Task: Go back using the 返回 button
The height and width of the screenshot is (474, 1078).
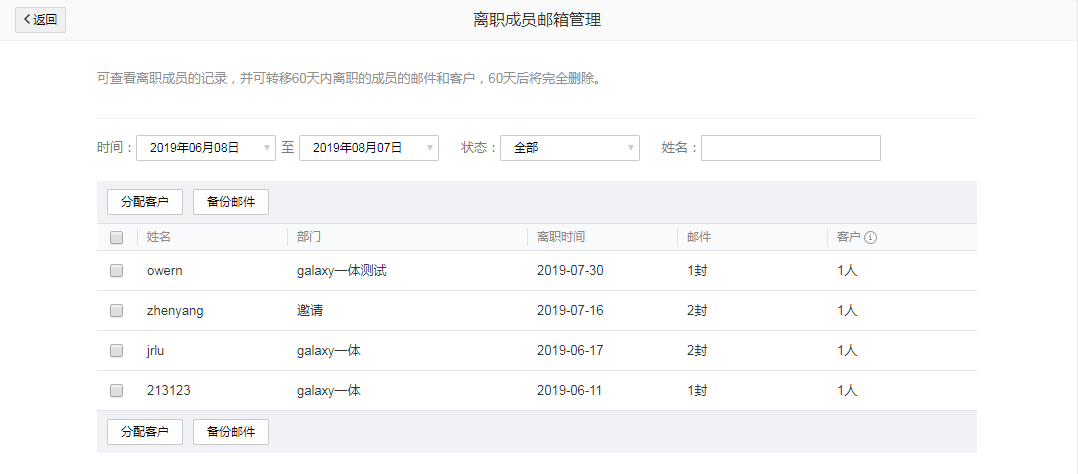Action: pos(40,19)
